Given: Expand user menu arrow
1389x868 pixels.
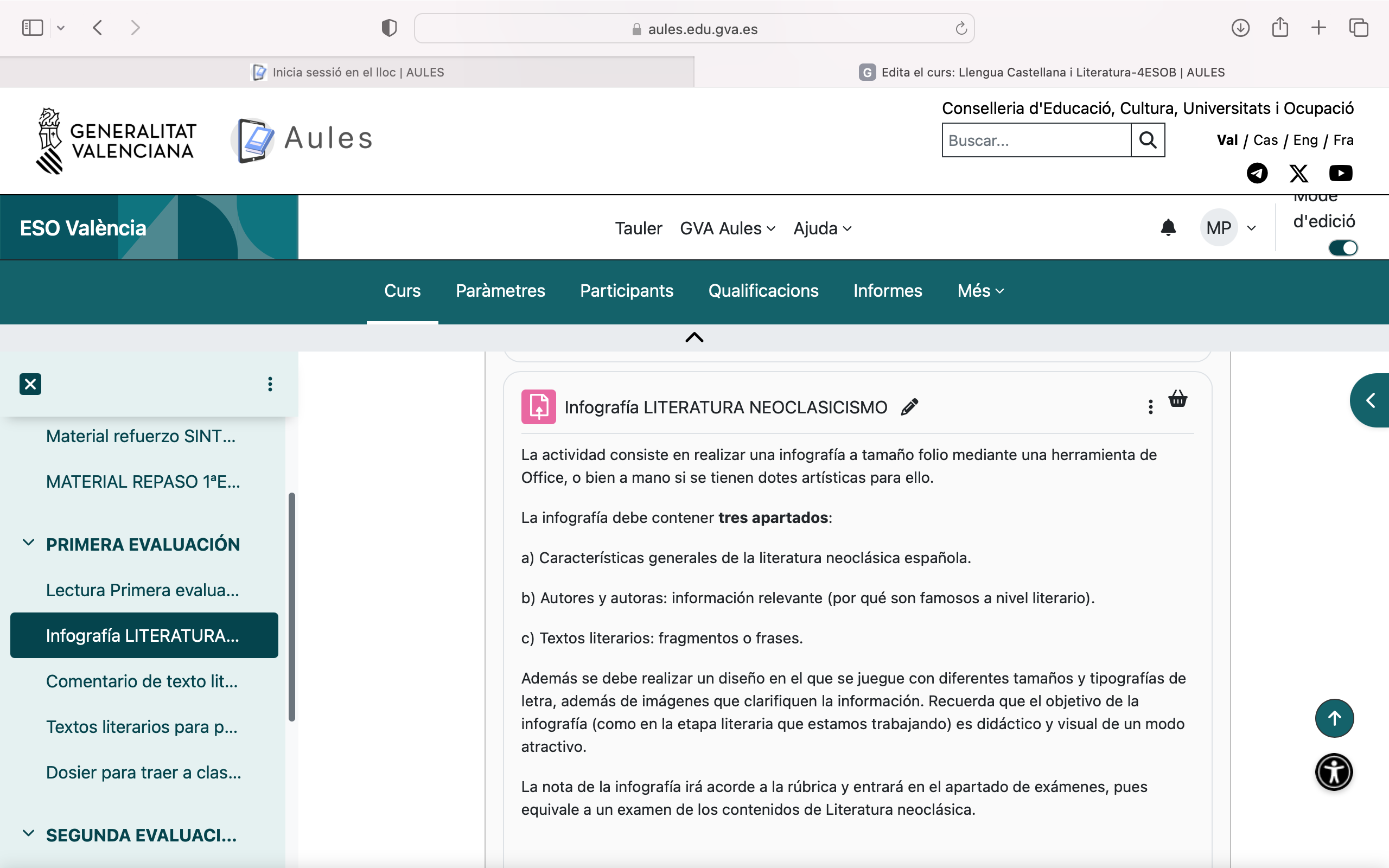Looking at the screenshot, I should coord(1252,228).
